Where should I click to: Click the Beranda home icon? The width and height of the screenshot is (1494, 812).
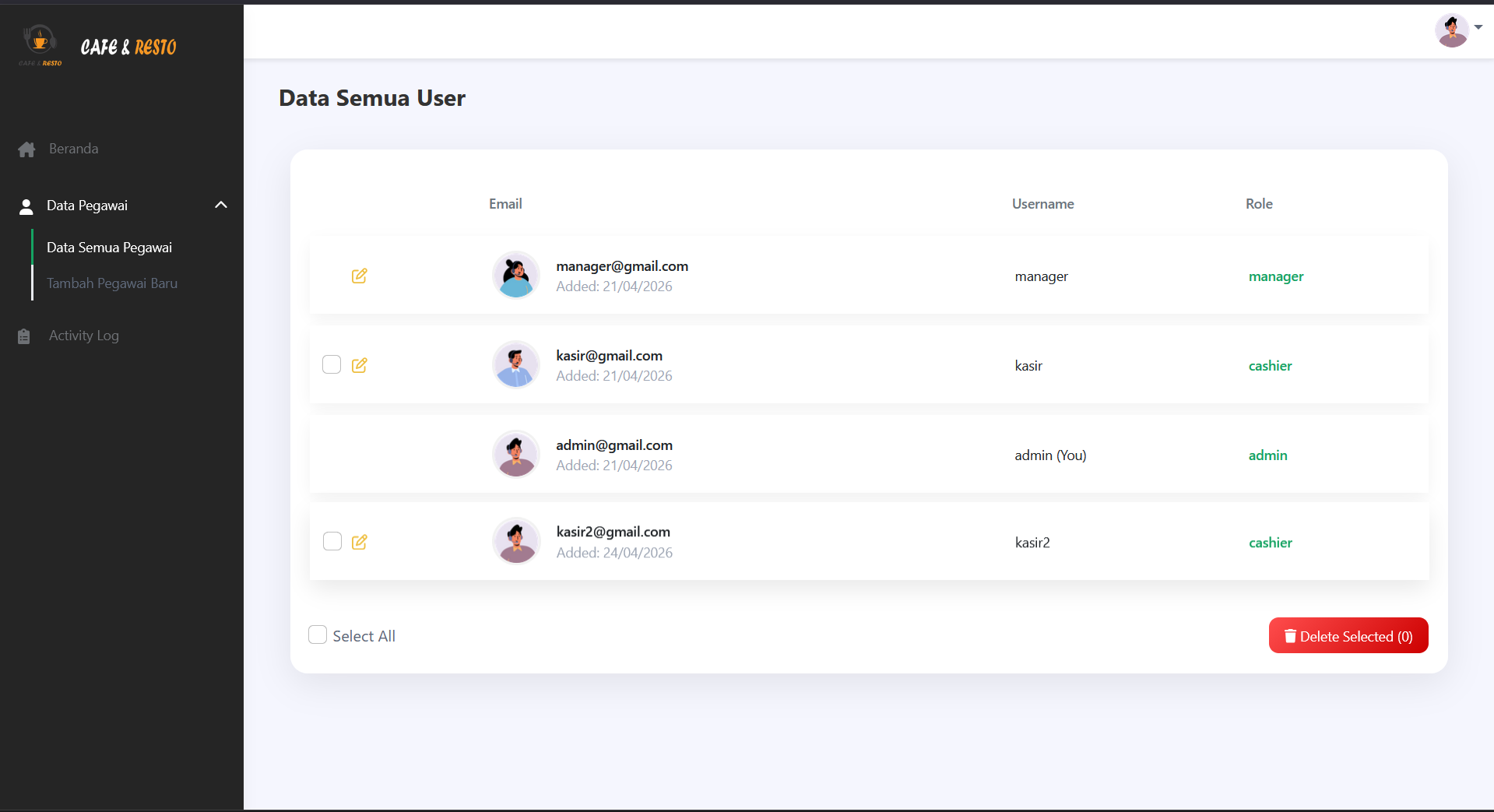point(26,149)
